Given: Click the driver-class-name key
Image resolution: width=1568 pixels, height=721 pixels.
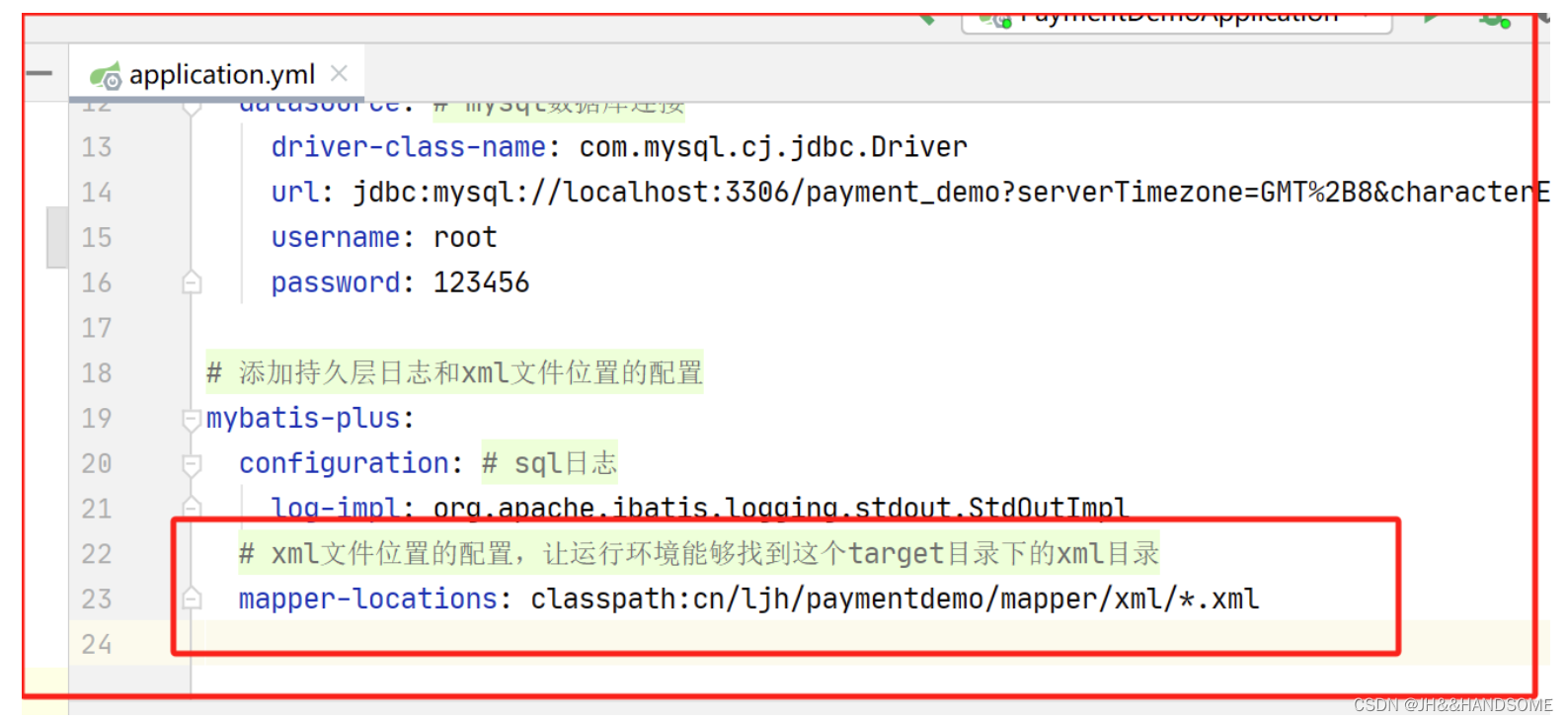Looking at the screenshot, I should click(x=408, y=147).
